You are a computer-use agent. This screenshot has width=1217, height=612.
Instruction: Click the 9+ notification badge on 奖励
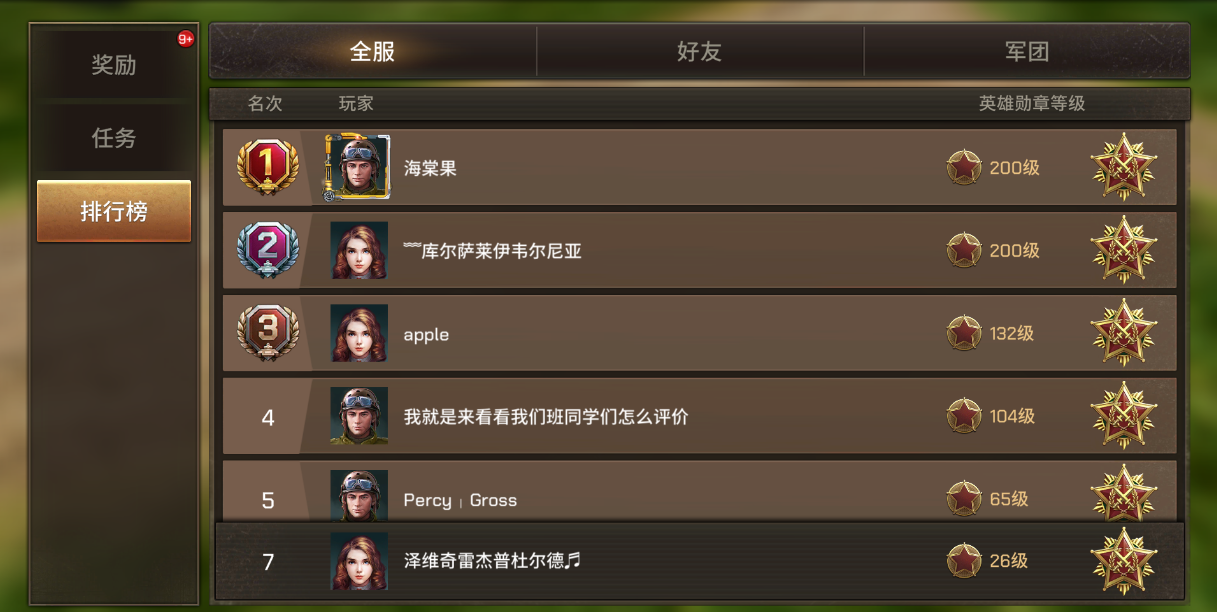click(186, 39)
